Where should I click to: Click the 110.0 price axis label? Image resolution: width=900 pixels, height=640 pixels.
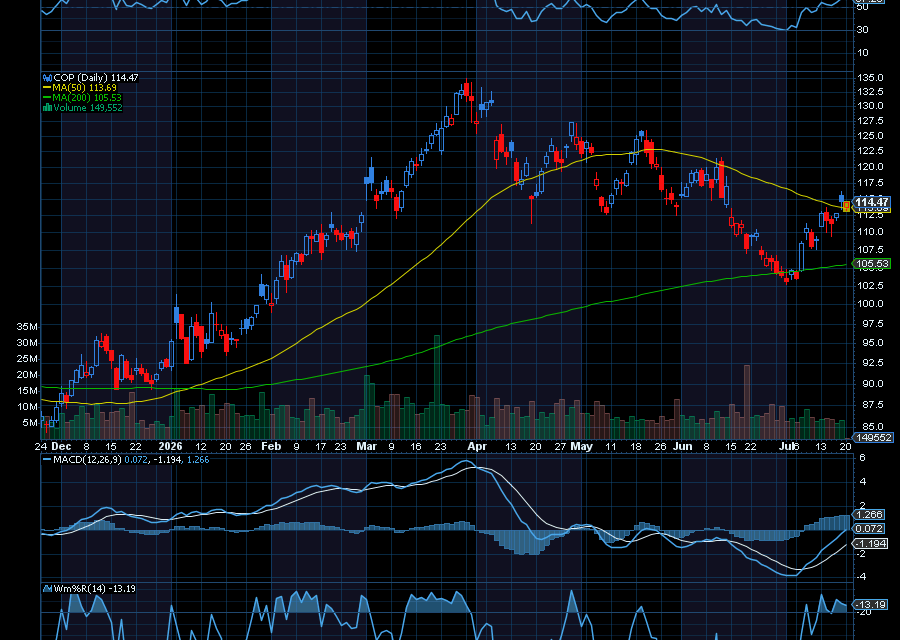tap(871, 232)
